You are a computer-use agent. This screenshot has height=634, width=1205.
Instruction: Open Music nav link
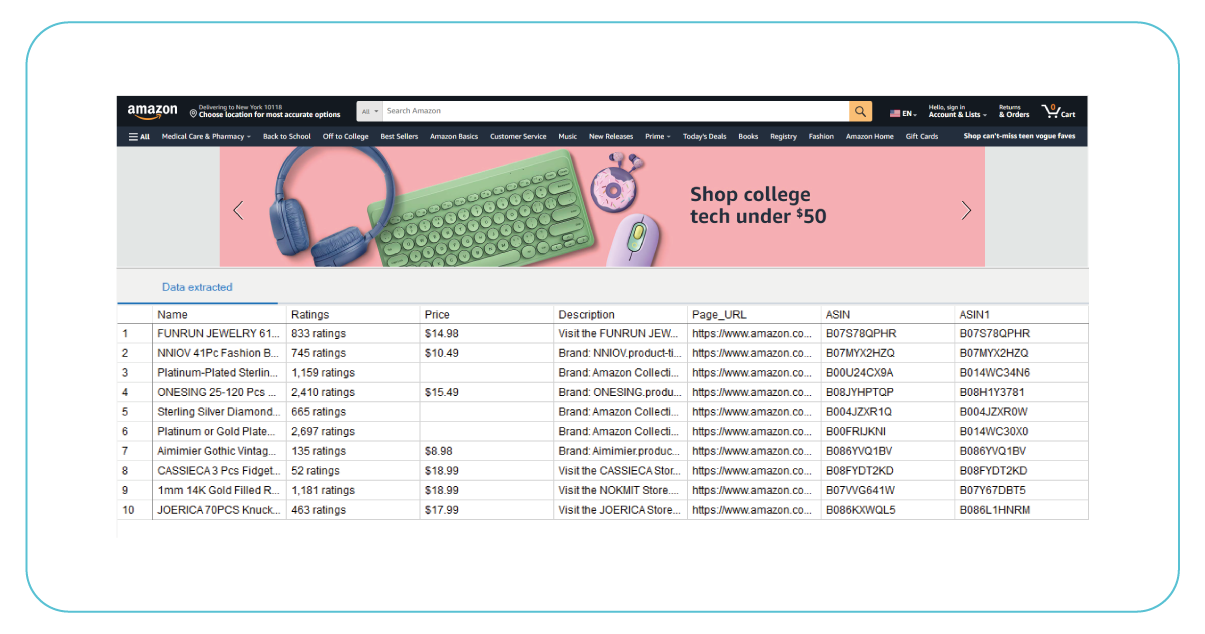click(x=568, y=136)
